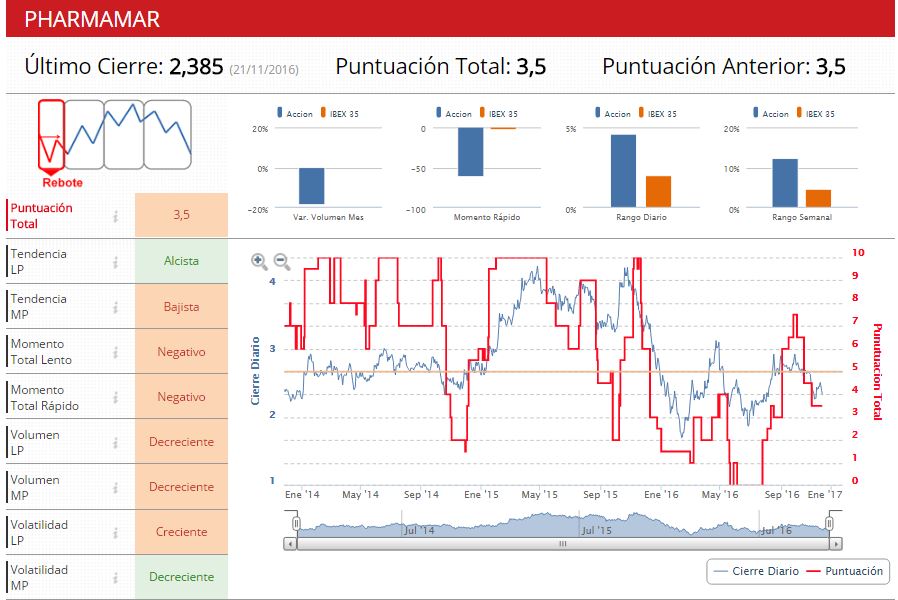Open info icon beside Tendencia LP
Image resolution: width=898 pixels, height=600 pixels.
click(x=116, y=262)
